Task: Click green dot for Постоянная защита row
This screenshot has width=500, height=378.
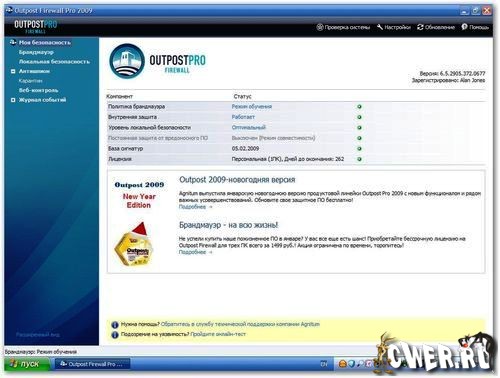Action: 359,138
